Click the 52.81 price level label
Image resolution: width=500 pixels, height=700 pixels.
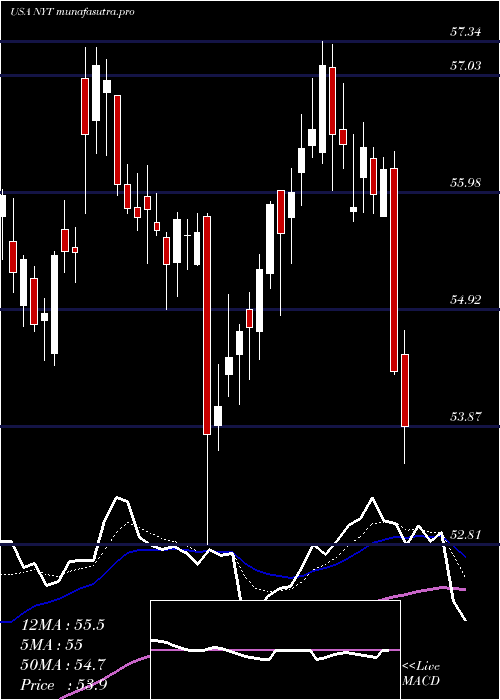tap(466, 534)
